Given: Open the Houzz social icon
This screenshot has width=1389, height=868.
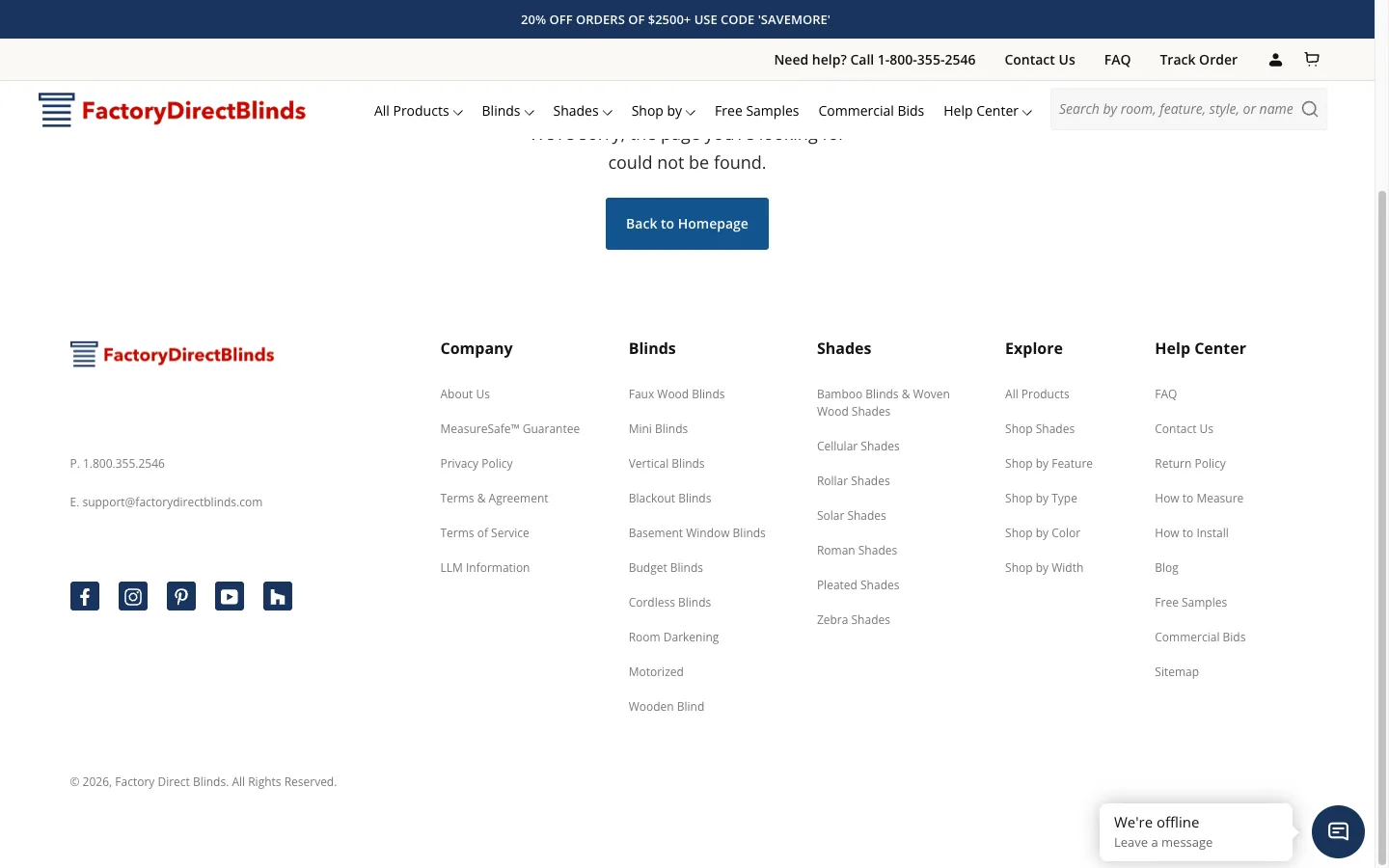Looking at the screenshot, I should (x=278, y=596).
